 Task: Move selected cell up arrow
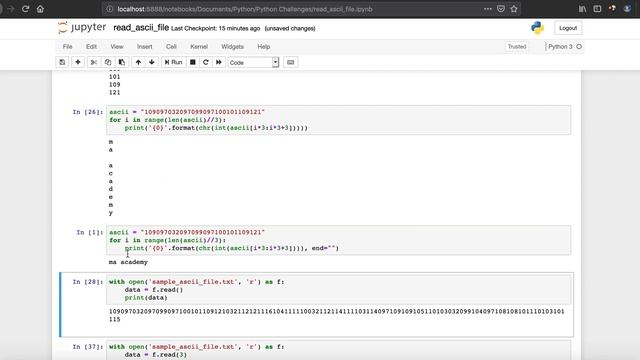point(138,62)
